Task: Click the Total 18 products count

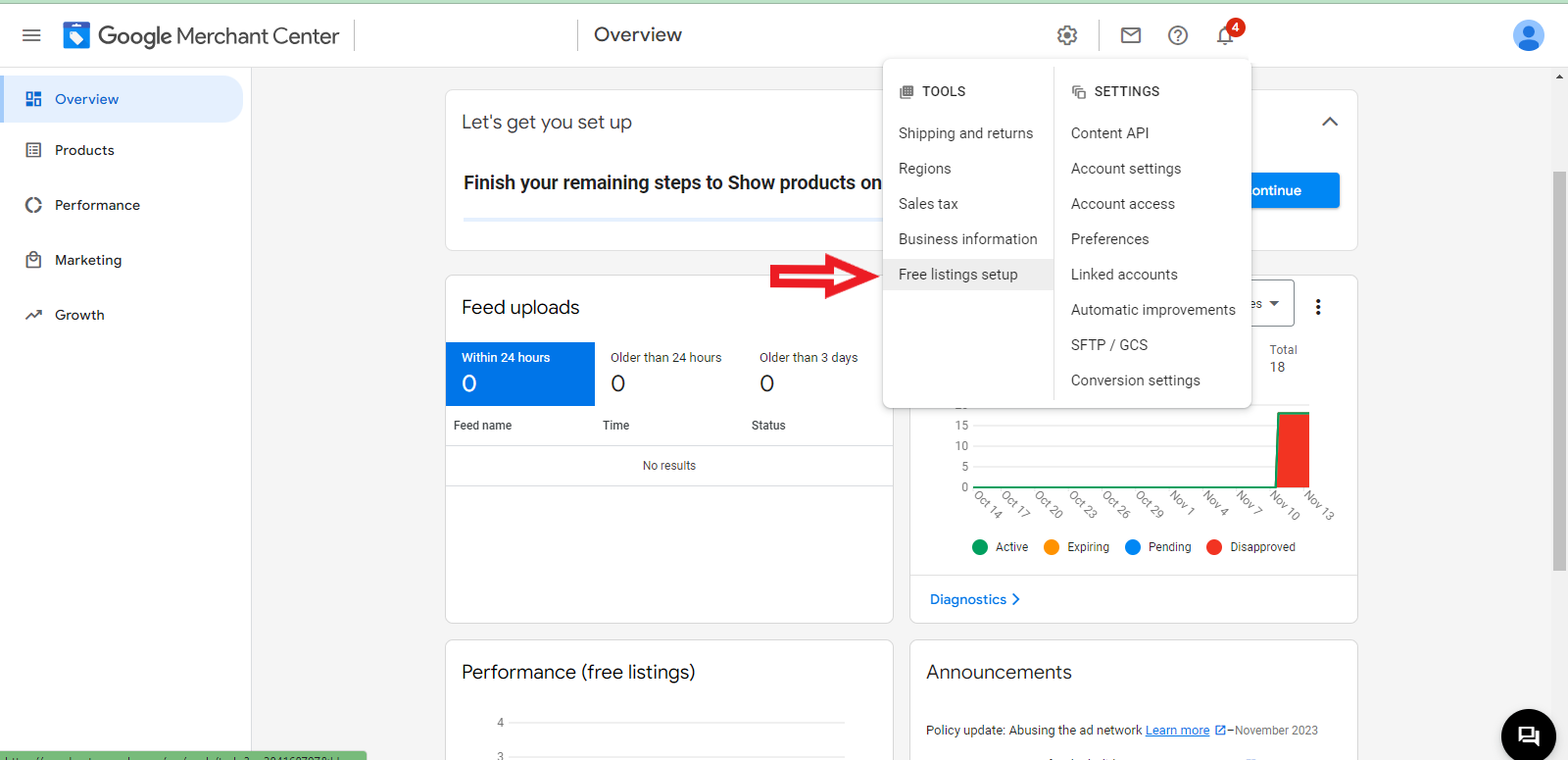Action: (1283, 359)
